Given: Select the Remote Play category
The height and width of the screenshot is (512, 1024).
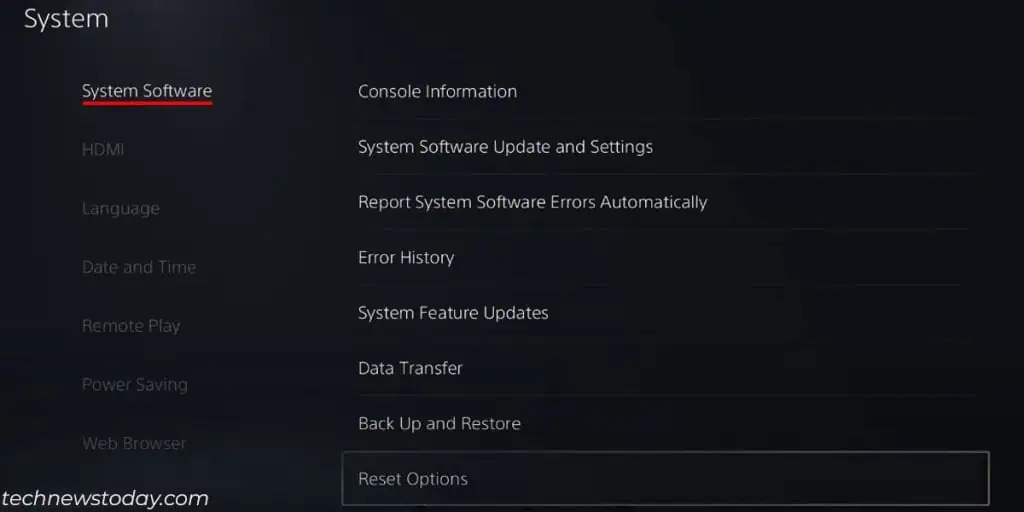Looking at the screenshot, I should (131, 326).
